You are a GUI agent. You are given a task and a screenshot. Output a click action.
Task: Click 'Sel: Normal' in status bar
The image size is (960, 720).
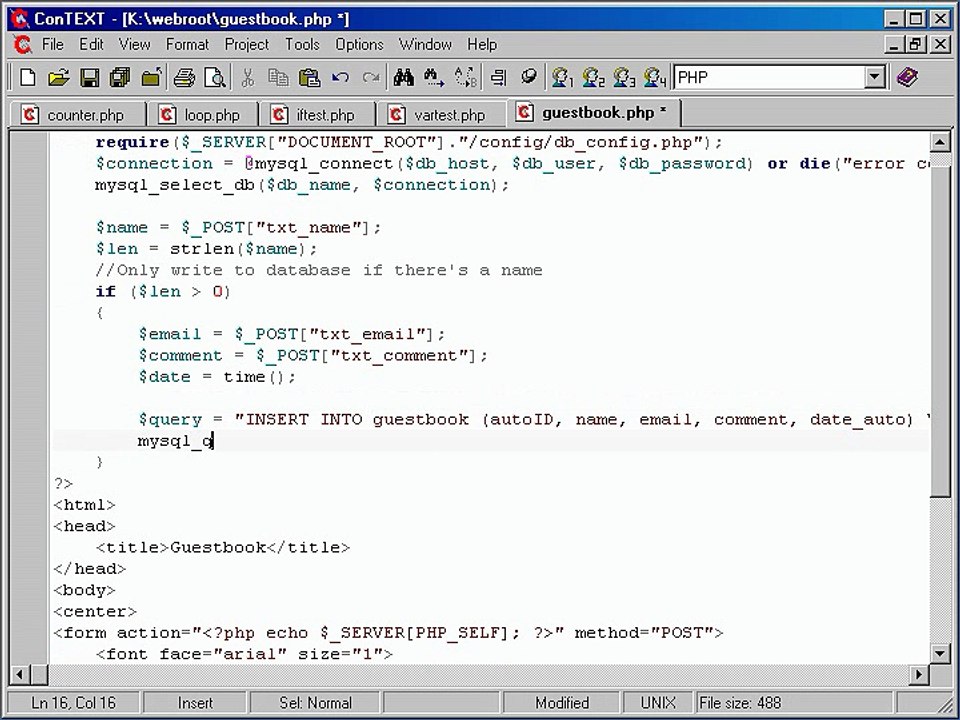coord(315,703)
